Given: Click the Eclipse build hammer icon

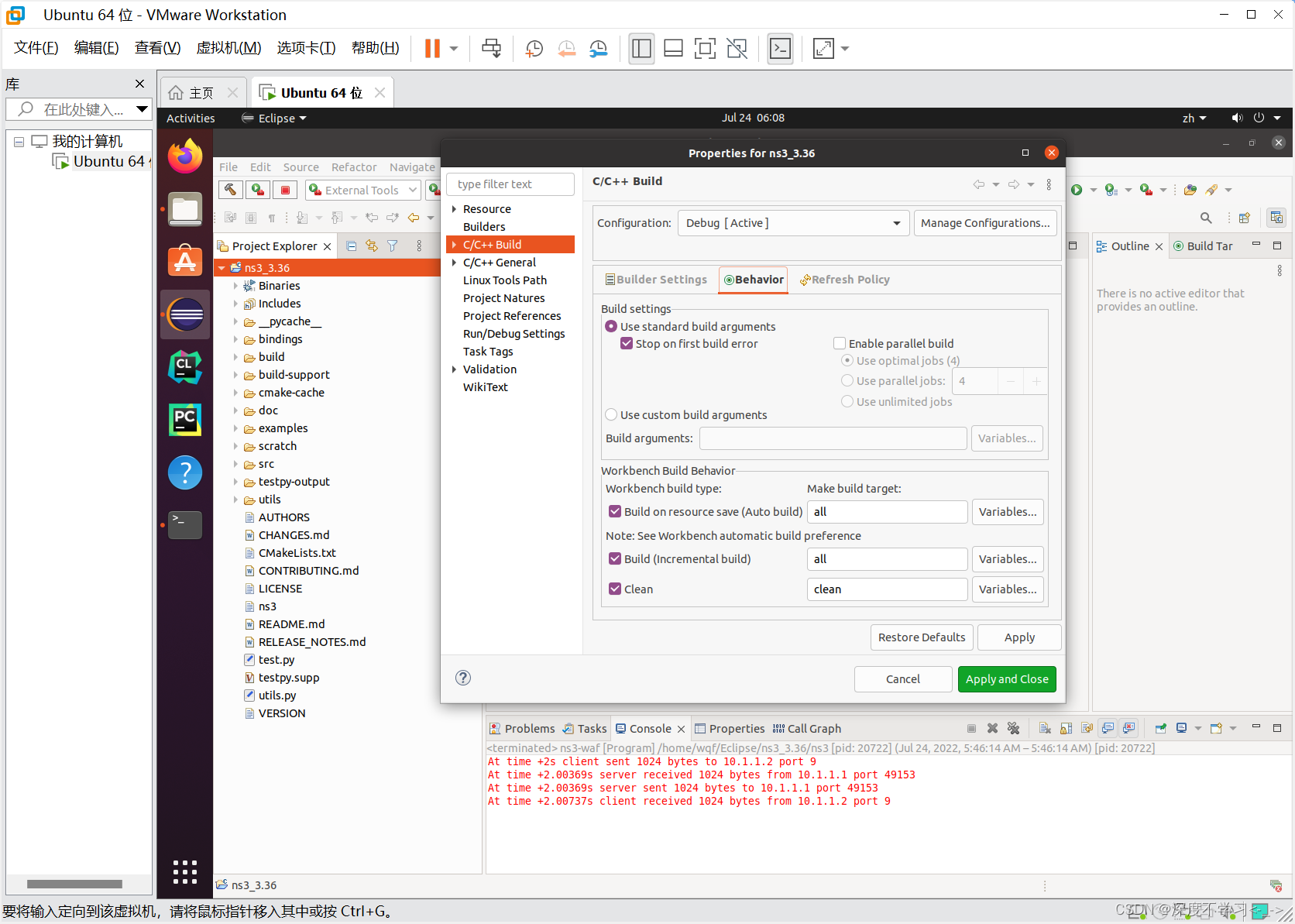Looking at the screenshot, I should [x=230, y=190].
